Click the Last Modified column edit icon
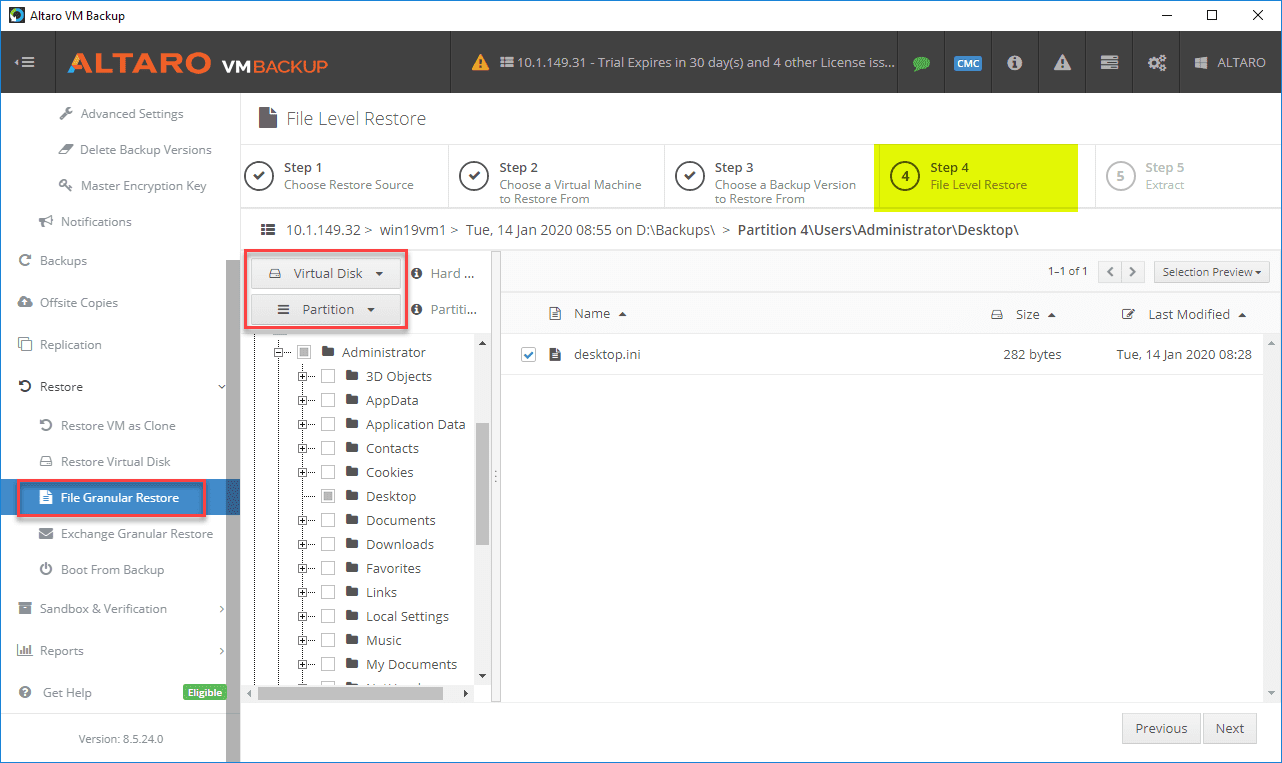 coord(1129,314)
